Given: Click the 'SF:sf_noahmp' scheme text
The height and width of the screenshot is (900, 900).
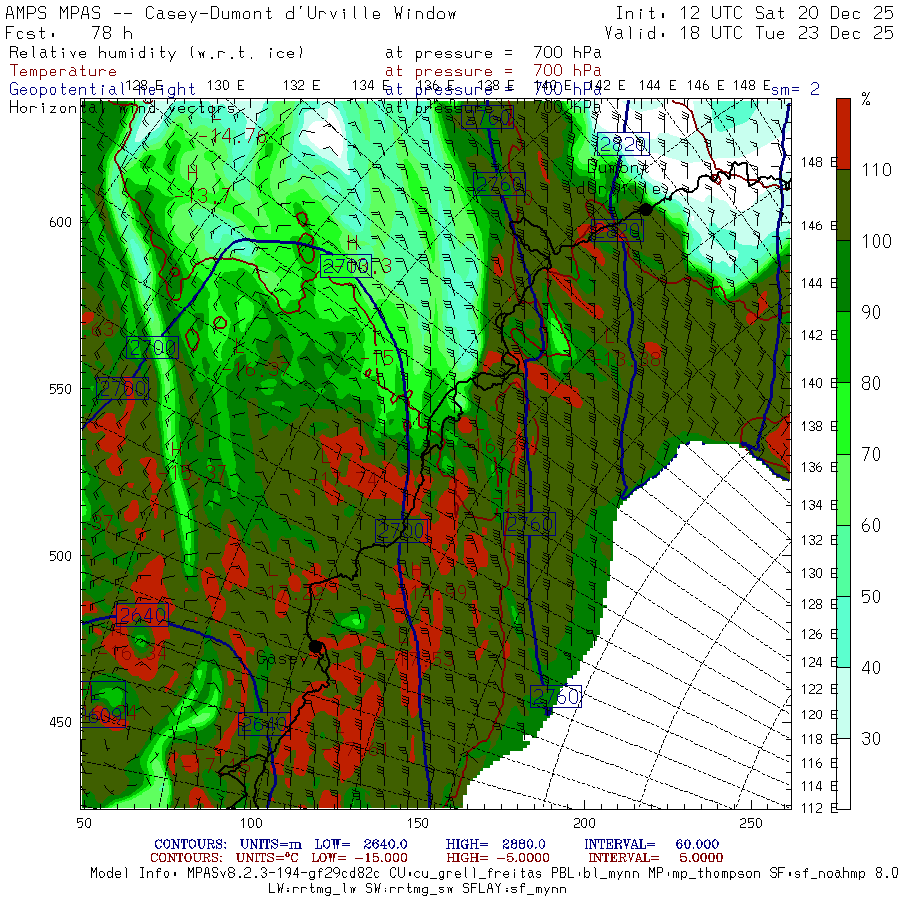Looking at the screenshot, I should point(816,874).
